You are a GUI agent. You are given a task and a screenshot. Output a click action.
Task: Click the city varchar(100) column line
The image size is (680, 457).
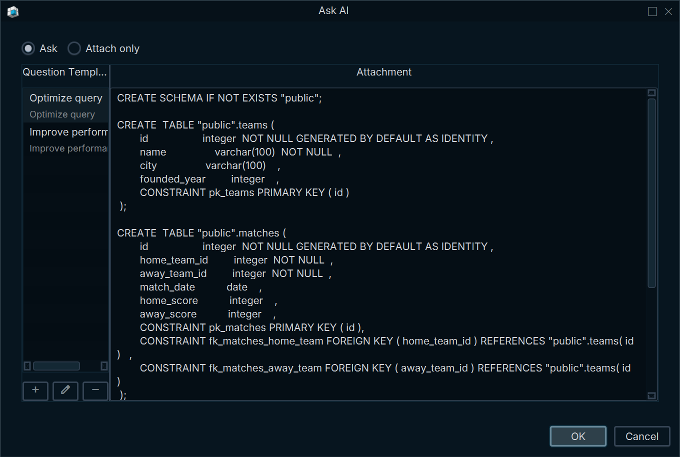[210, 165]
